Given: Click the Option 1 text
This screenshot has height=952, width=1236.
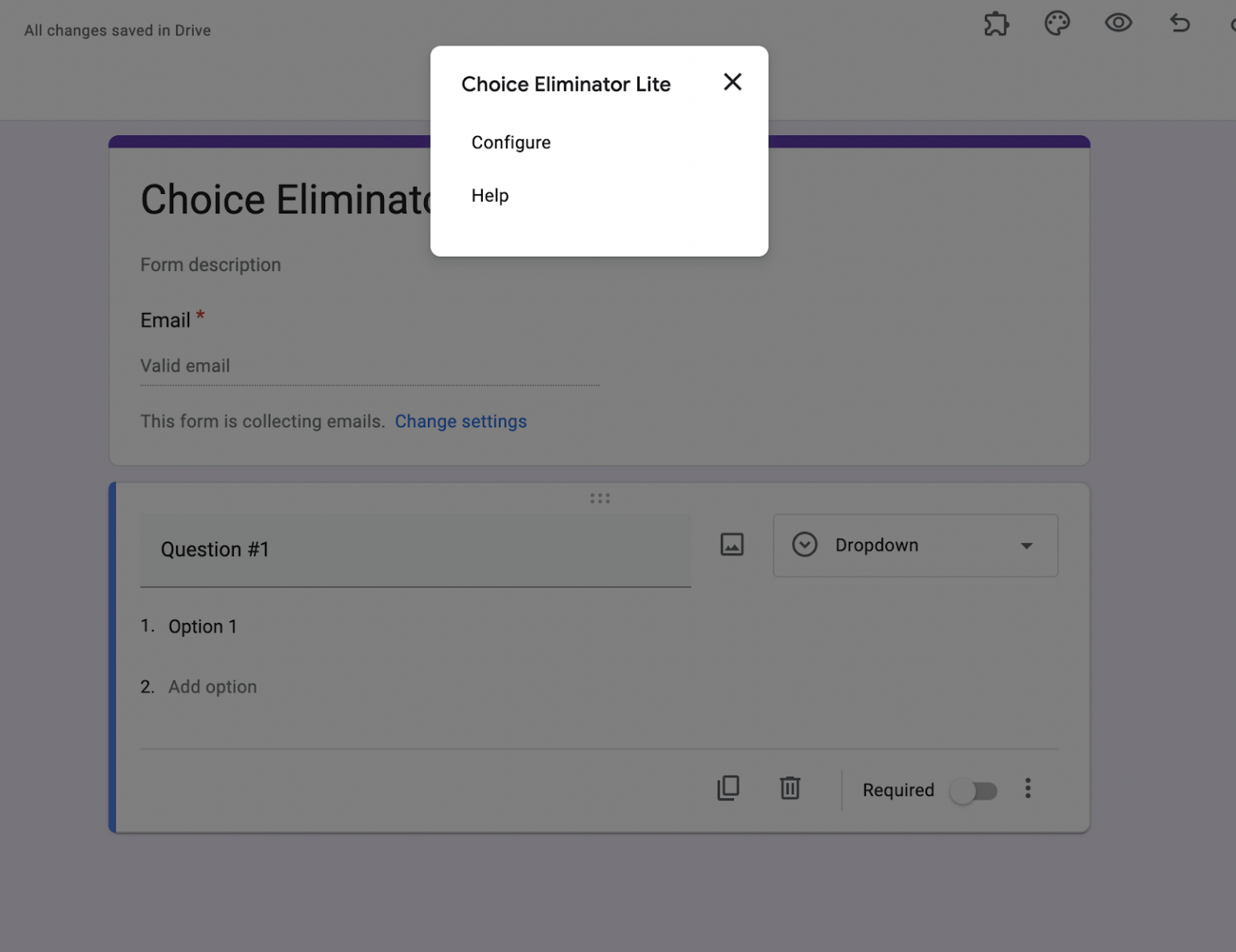Looking at the screenshot, I should 203,627.
